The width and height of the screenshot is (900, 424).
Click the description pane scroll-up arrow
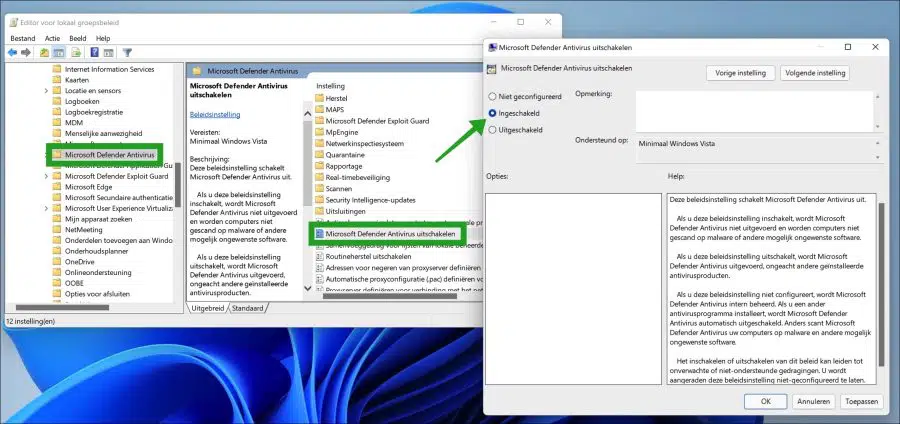pos(308,114)
